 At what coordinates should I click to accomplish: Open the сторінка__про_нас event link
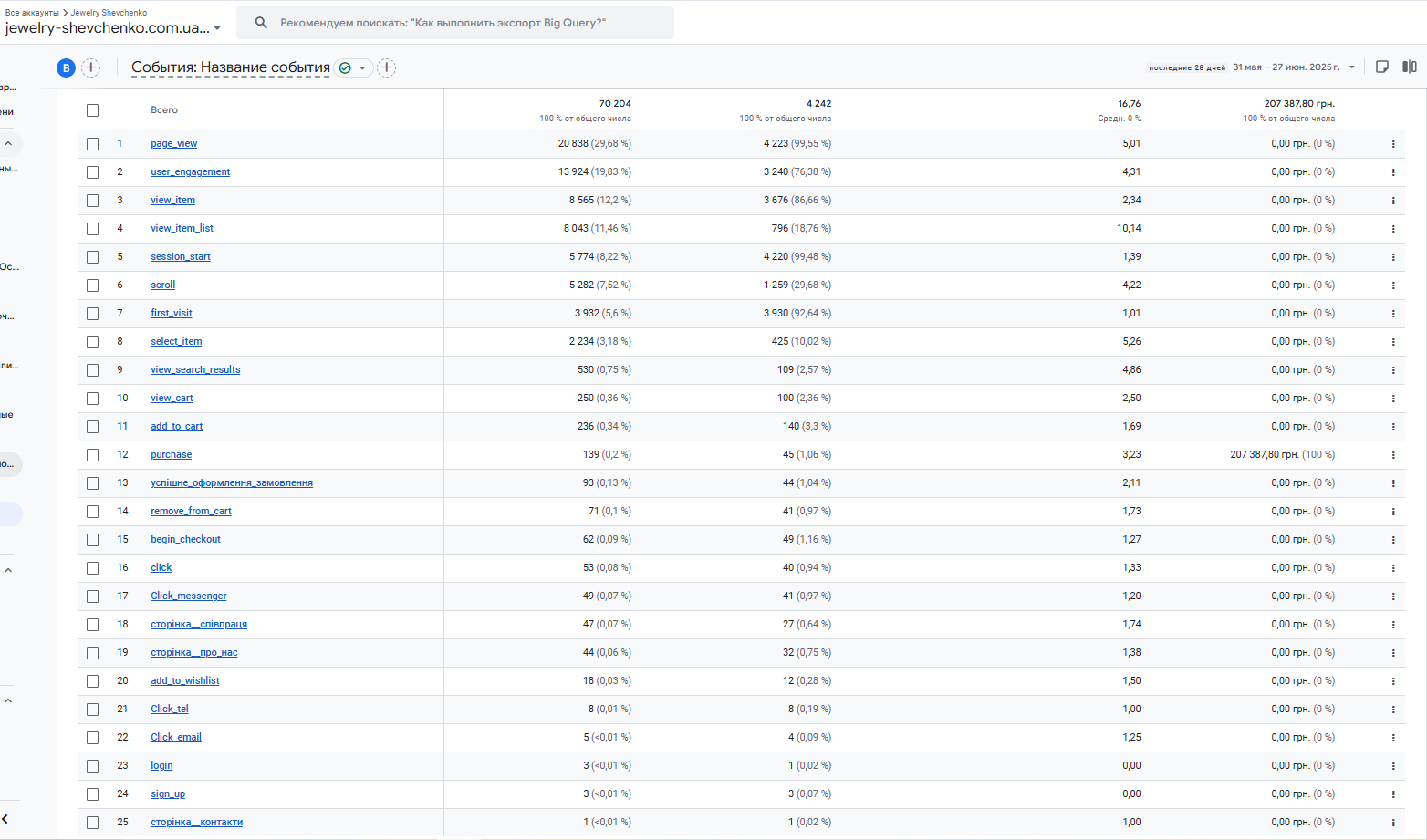pyautogui.click(x=193, y=653)
